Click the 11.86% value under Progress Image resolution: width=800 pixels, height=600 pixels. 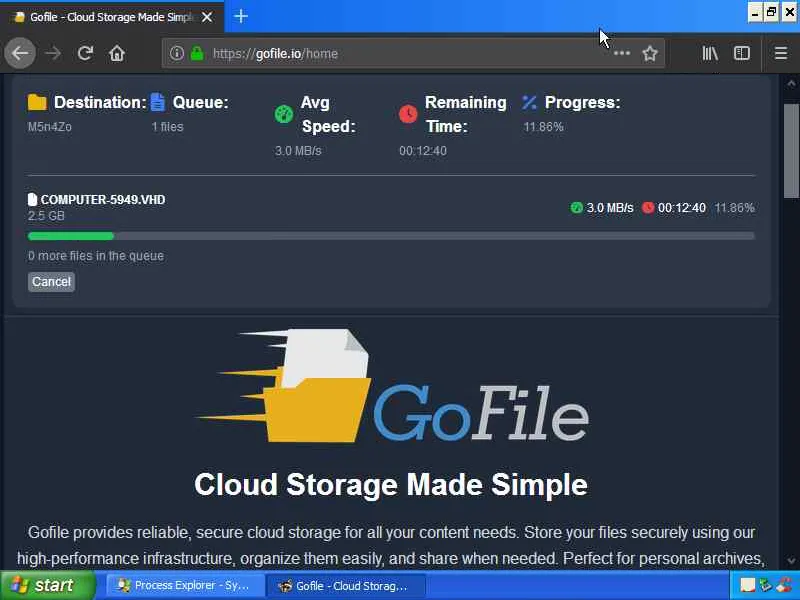[x=543, y=127]
